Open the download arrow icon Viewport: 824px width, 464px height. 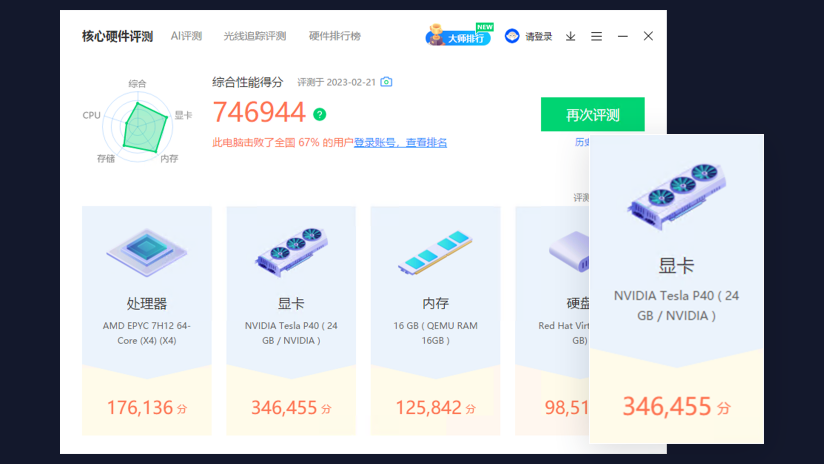(x=571, y=36)
